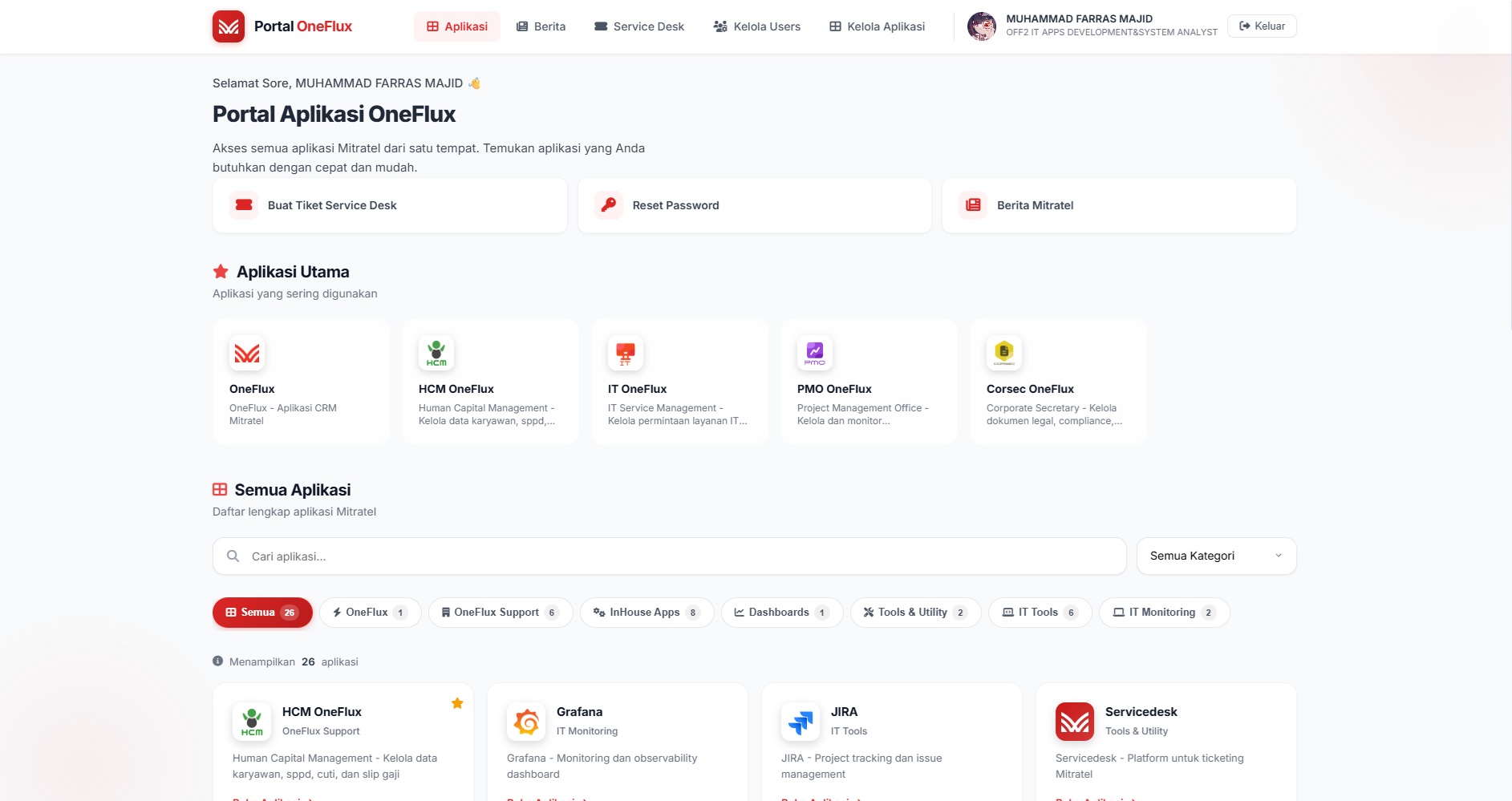This screenshot has height=801, width=1512.
Task: Click the newspaper icon for Berita Mitratel
Action: [x=973, y=205]
